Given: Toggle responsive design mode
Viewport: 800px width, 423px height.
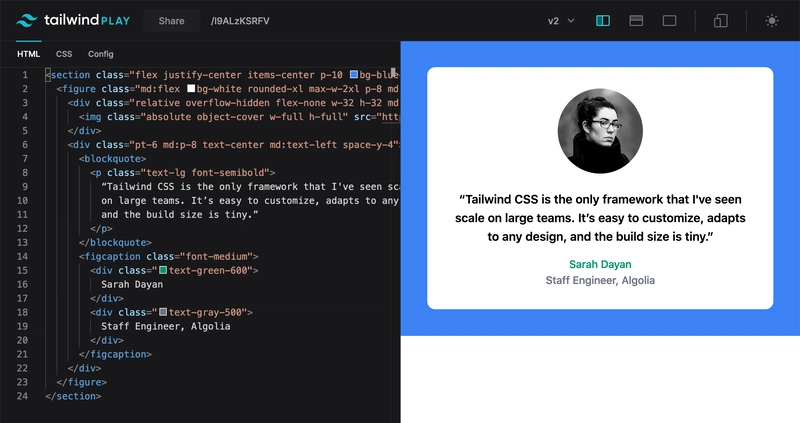Looking at the screenshot, I should [721, 20].
